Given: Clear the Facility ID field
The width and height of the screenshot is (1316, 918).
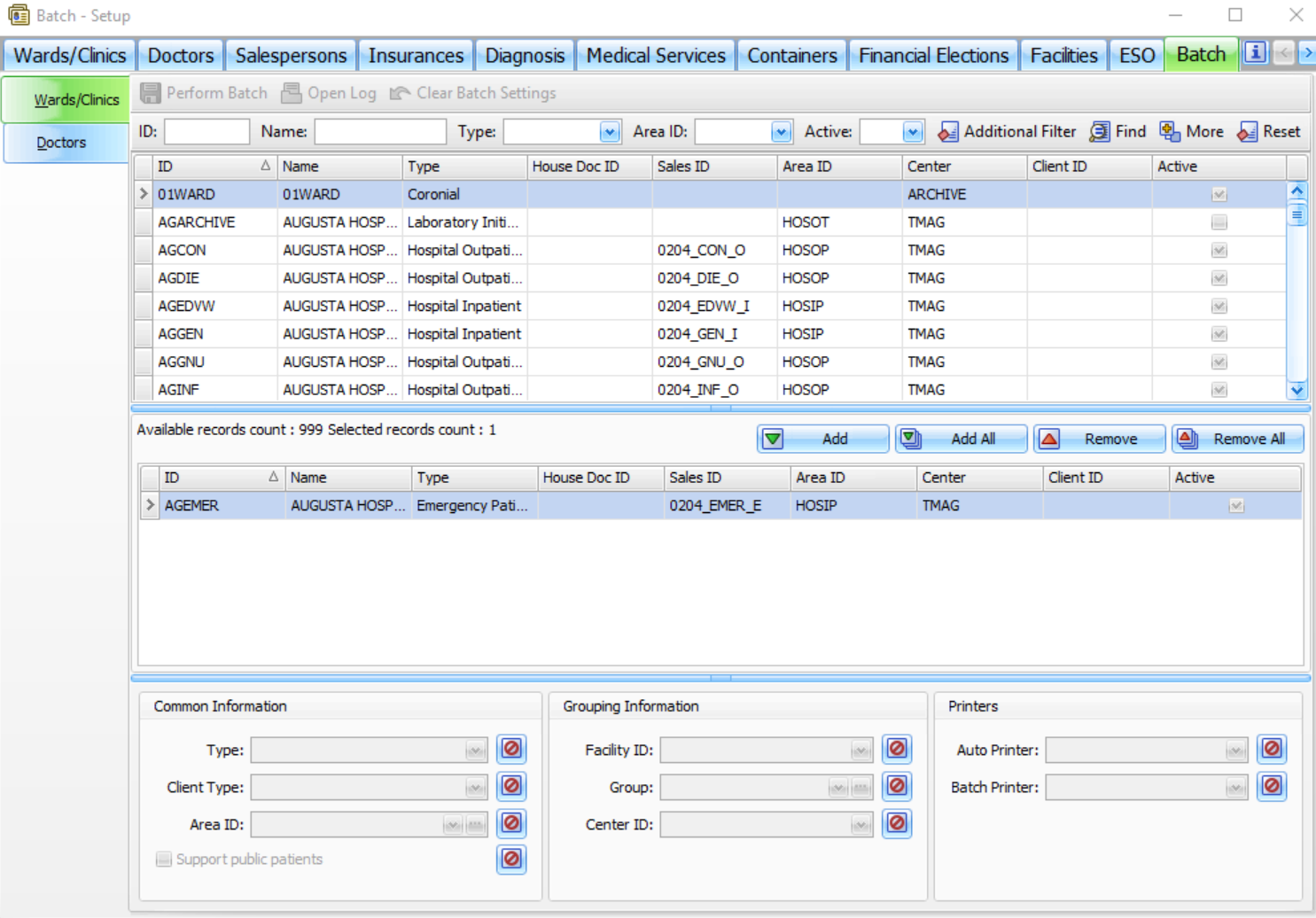Looking at the screenshot, I should 897,750.
